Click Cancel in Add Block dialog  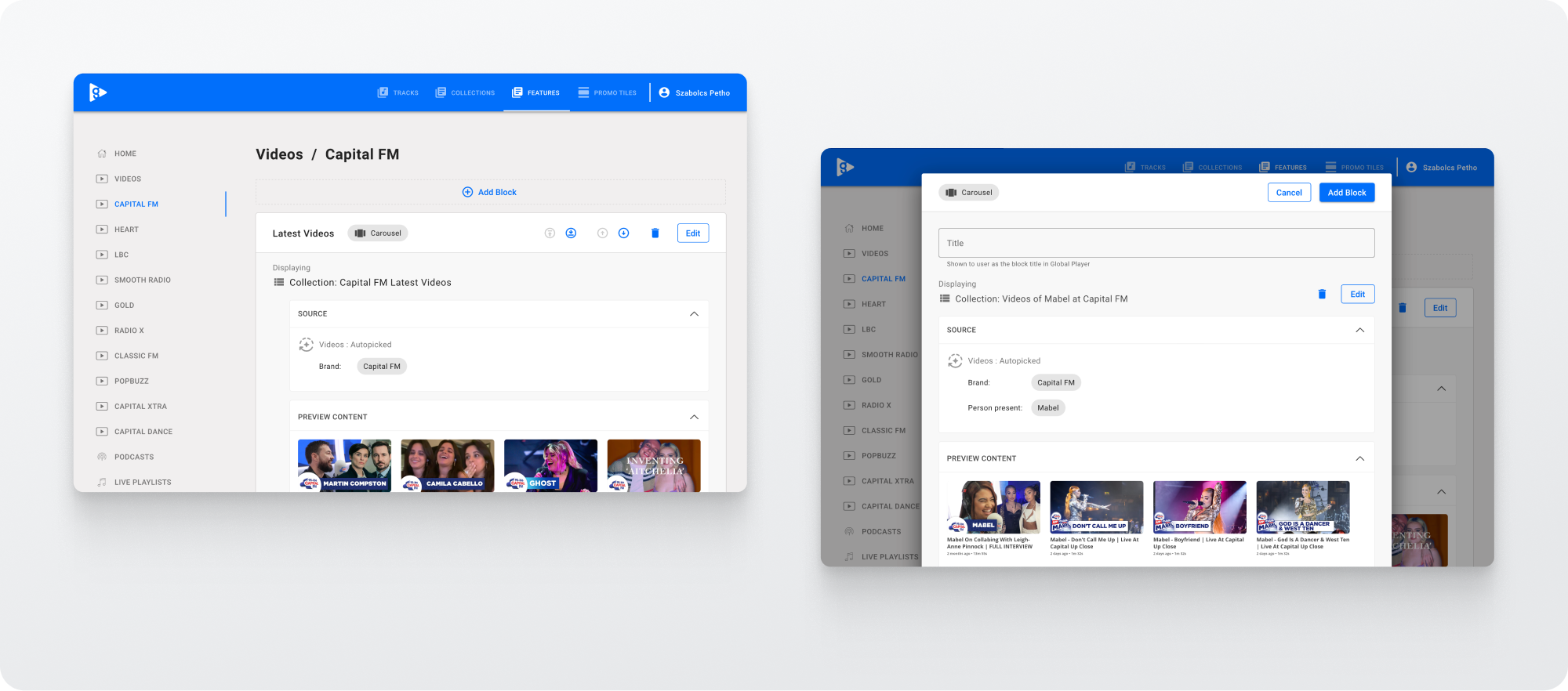(x=1289, y=193)
